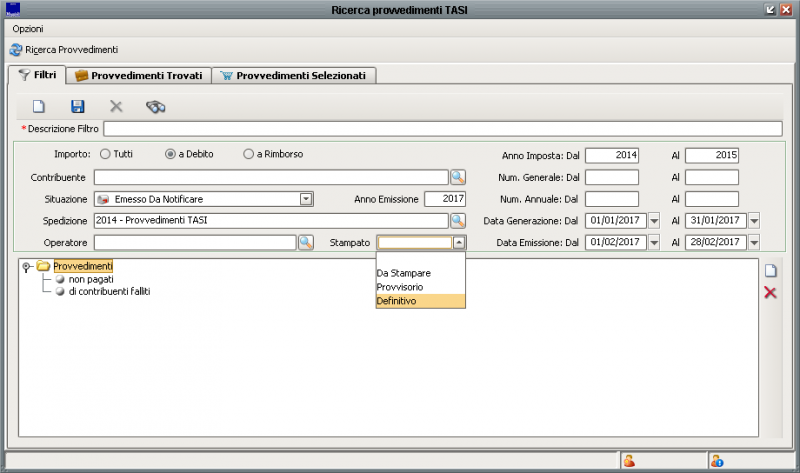800x473 pixels.
Task: Start search with the binoculars icon
Action: 155,106
